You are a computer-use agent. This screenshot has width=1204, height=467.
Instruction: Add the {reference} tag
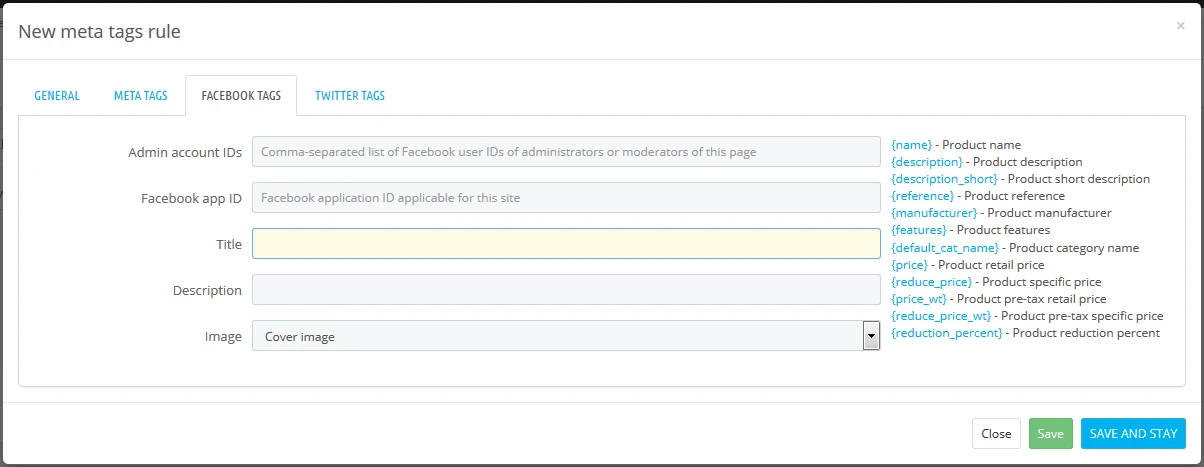(x=922, y=196)
